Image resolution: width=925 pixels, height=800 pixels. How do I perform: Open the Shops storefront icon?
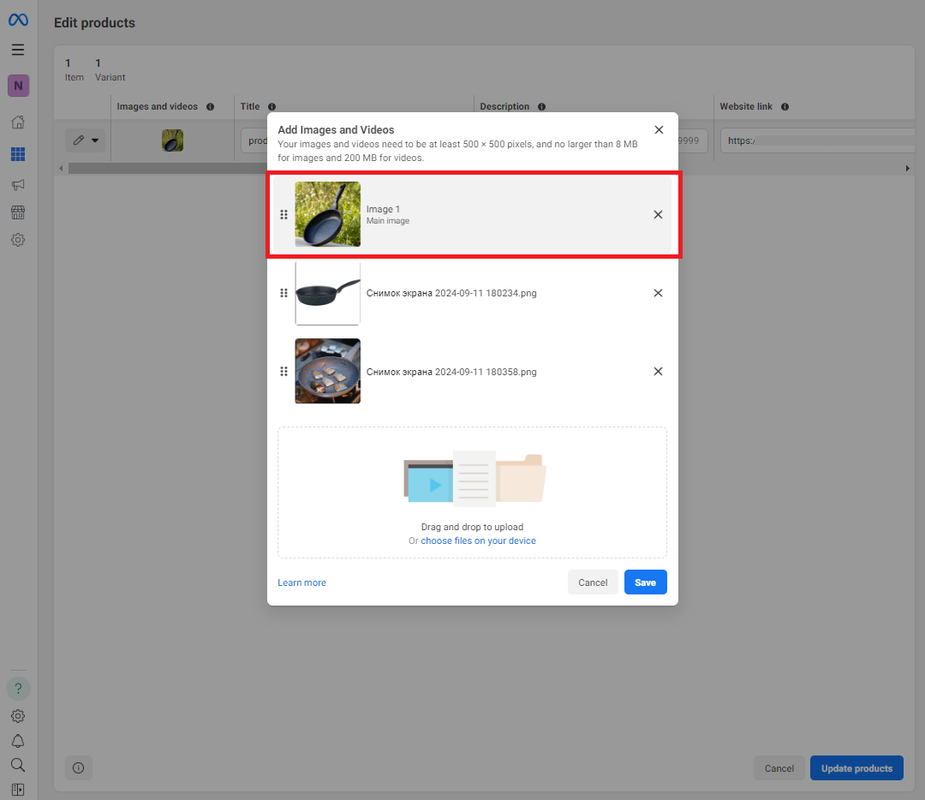click(18, 212)
